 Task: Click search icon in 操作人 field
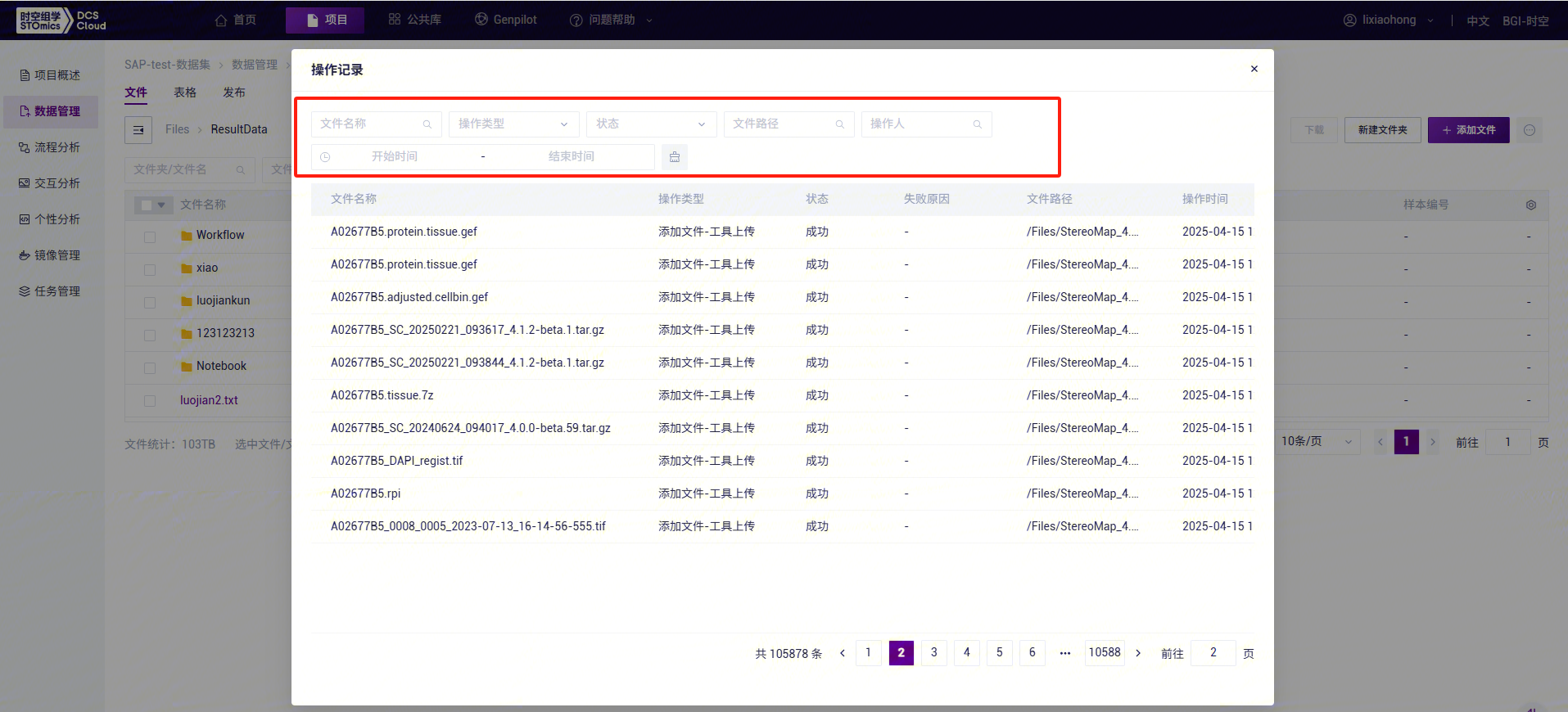pos(978,124)
